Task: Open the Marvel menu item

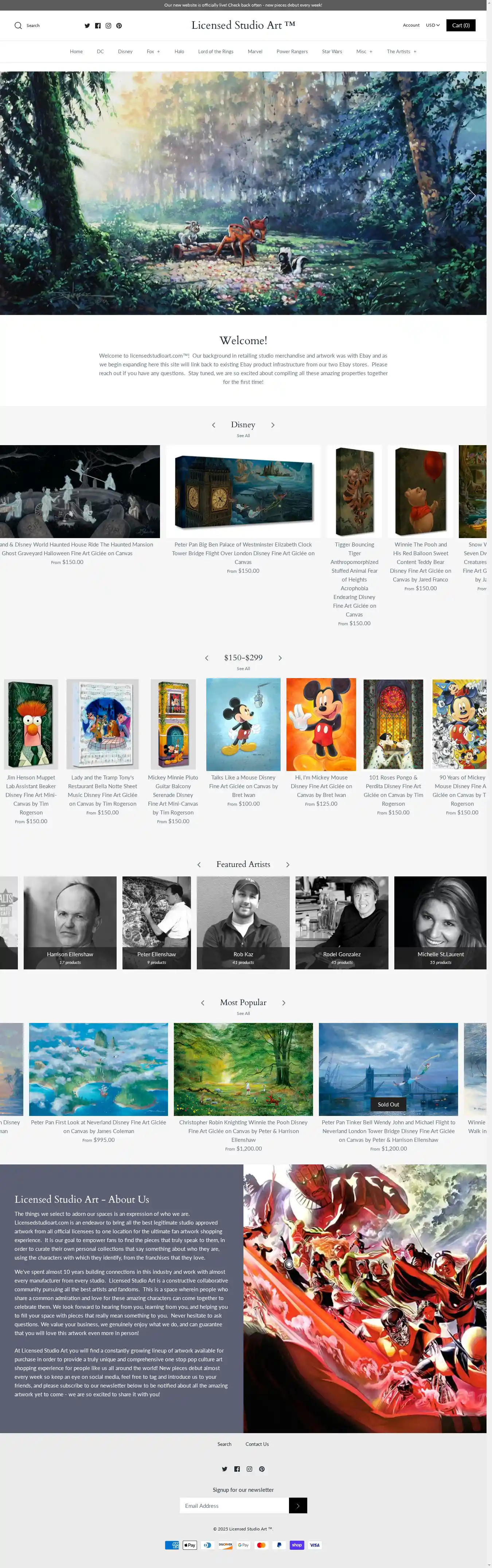Action: click(255, 52)
